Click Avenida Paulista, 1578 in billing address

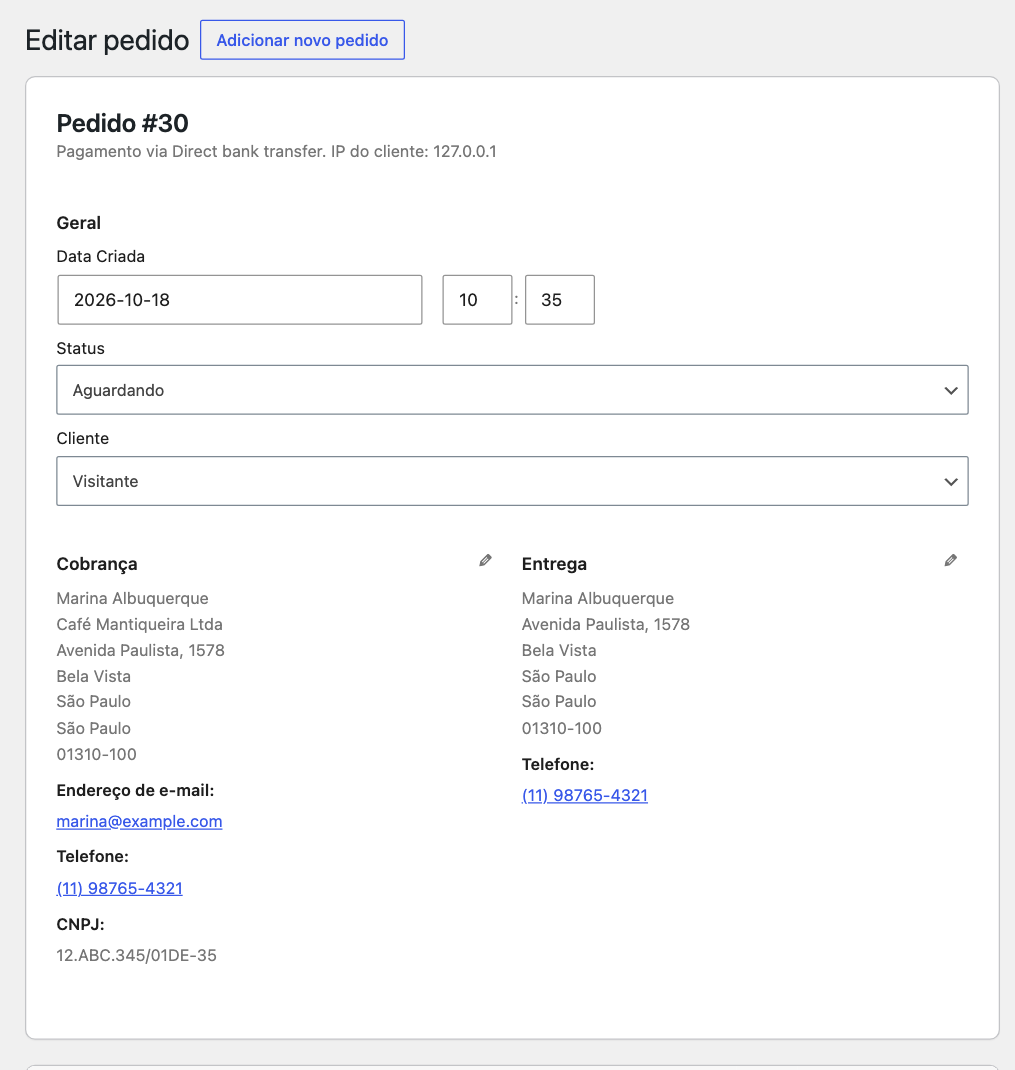(x=141, y=650)
